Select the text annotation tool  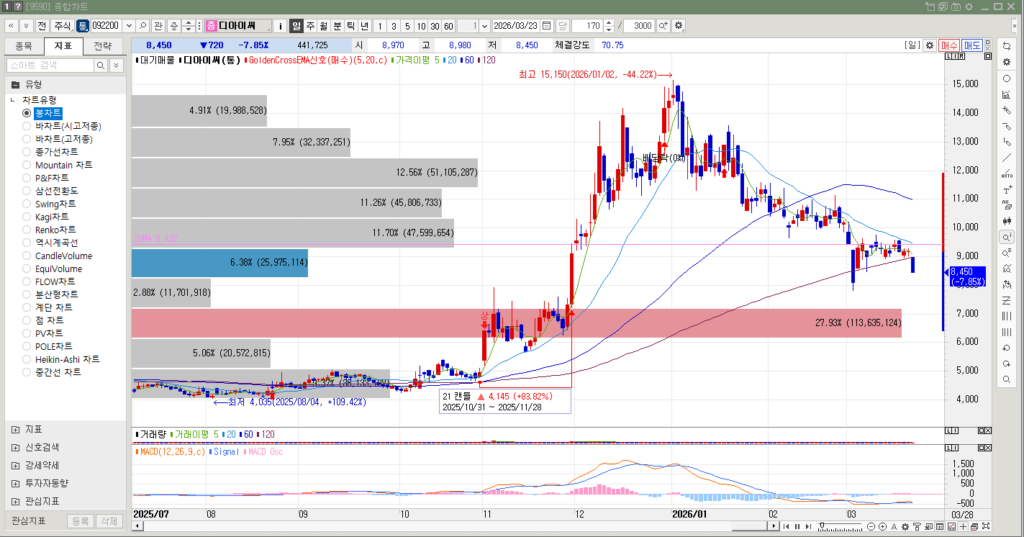tap(1006, 190)
